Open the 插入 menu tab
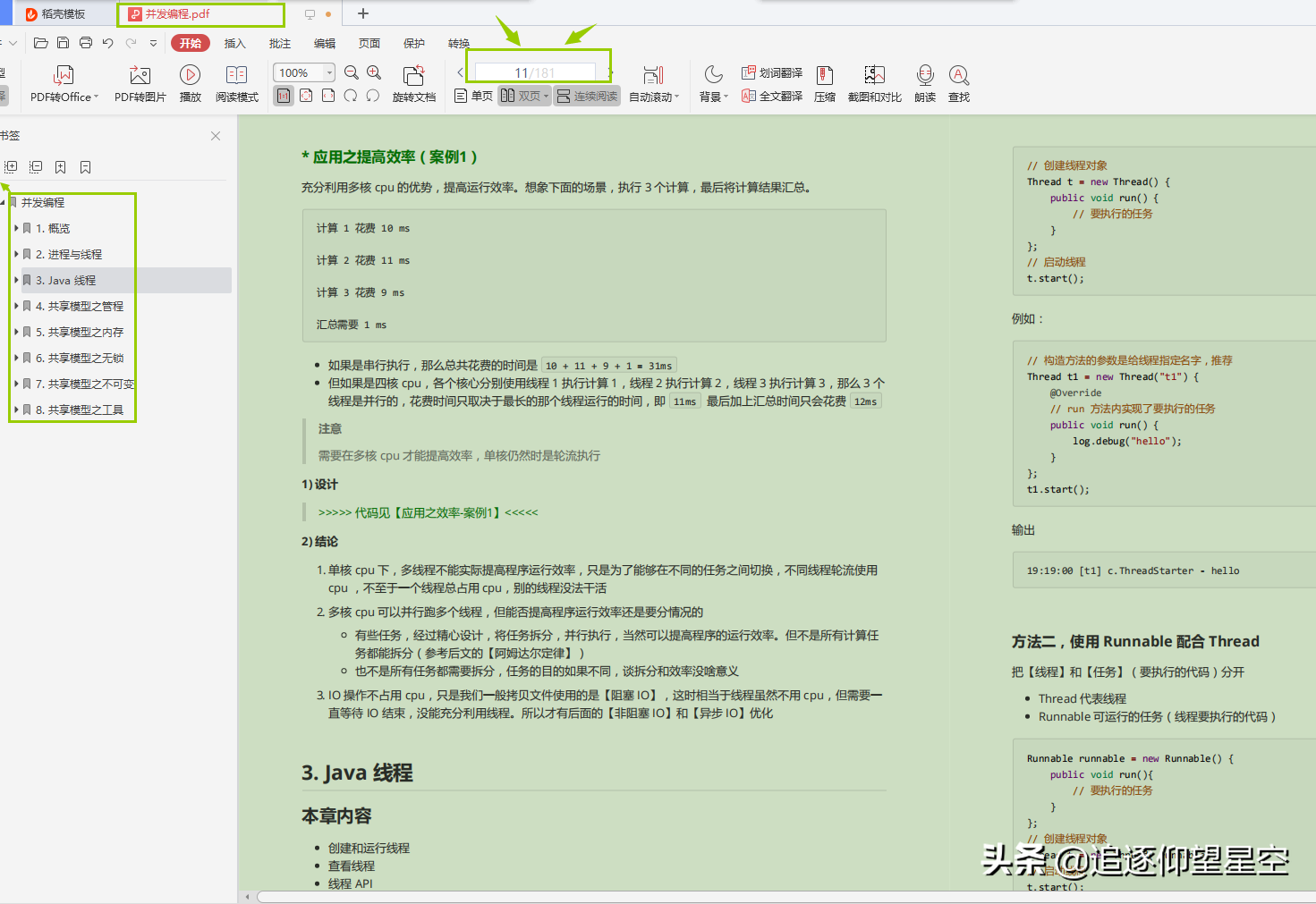Screen dimensions: 1316x904 pos(234,43)
